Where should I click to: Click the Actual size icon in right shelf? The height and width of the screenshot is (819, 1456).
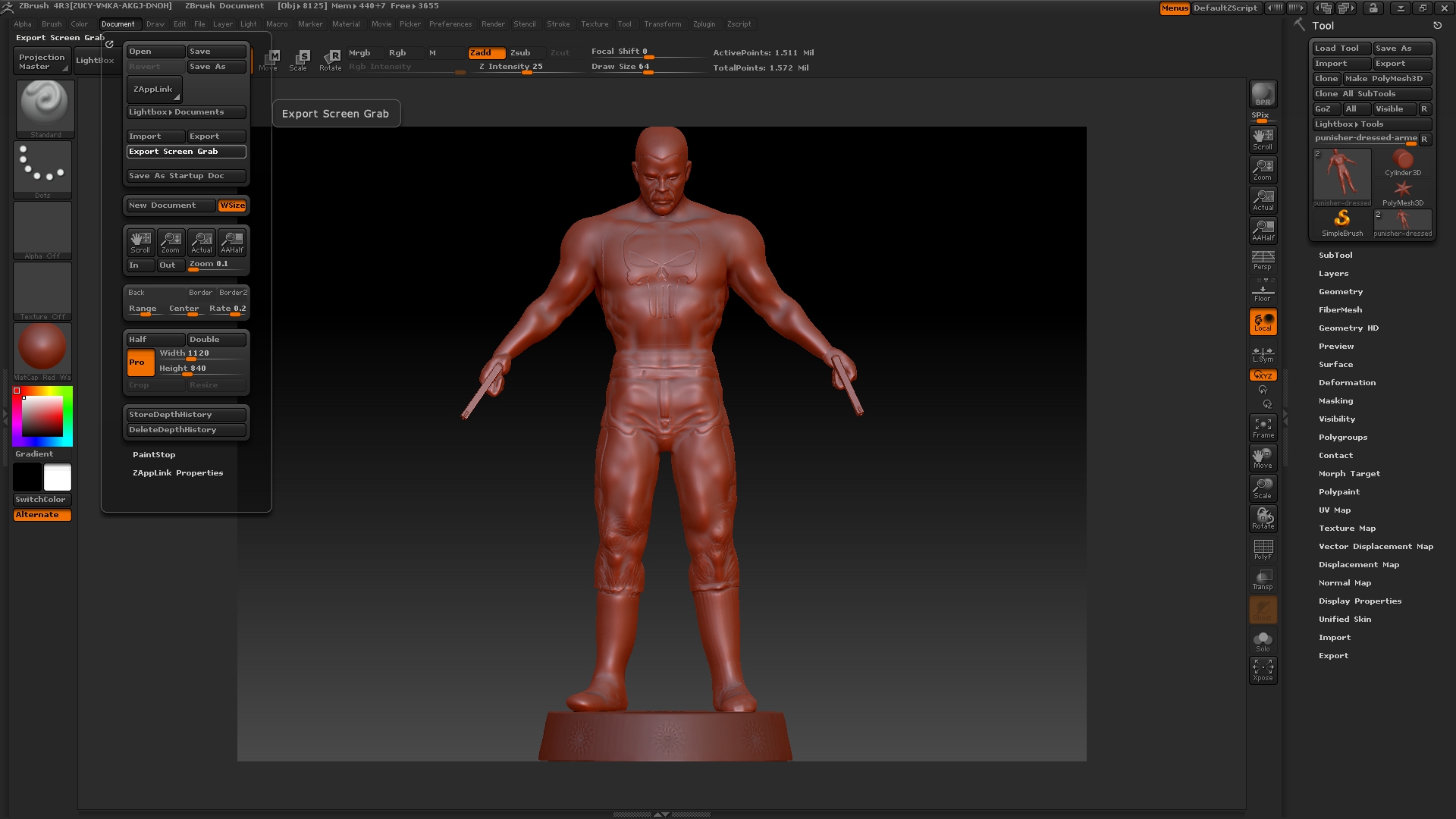(x=1263, y=199)
